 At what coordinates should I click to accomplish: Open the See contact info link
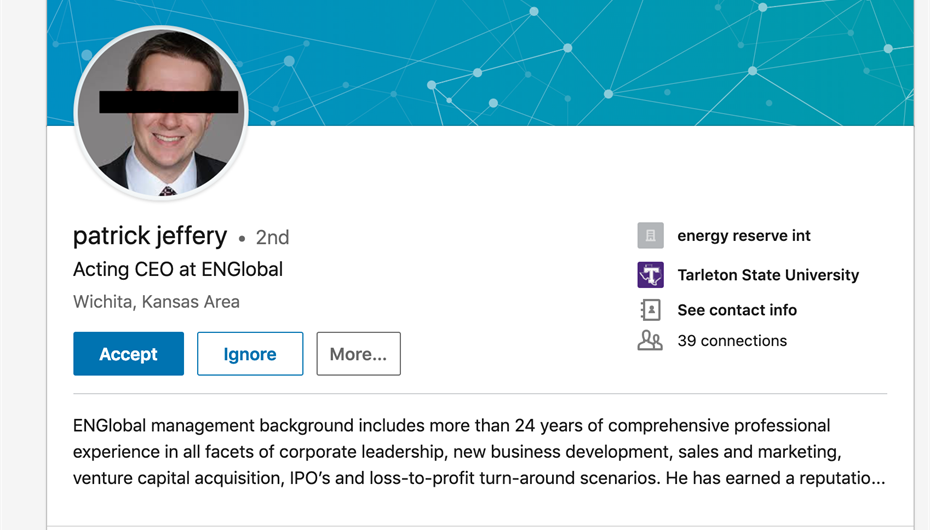(737, 310)
